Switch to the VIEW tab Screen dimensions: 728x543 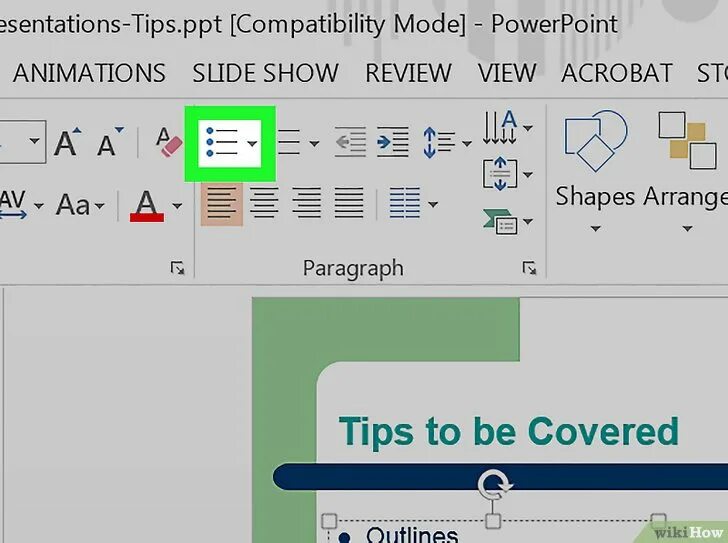507,73
